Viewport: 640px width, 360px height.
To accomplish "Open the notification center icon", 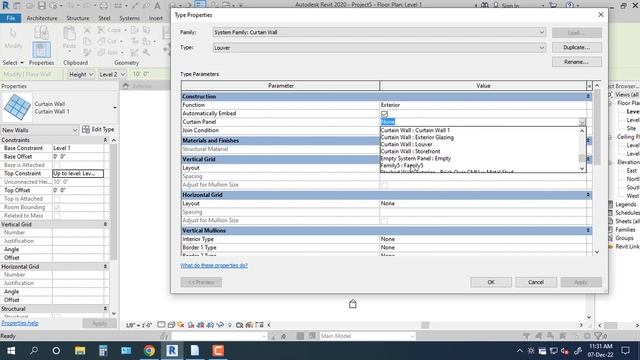I will 625,351.
